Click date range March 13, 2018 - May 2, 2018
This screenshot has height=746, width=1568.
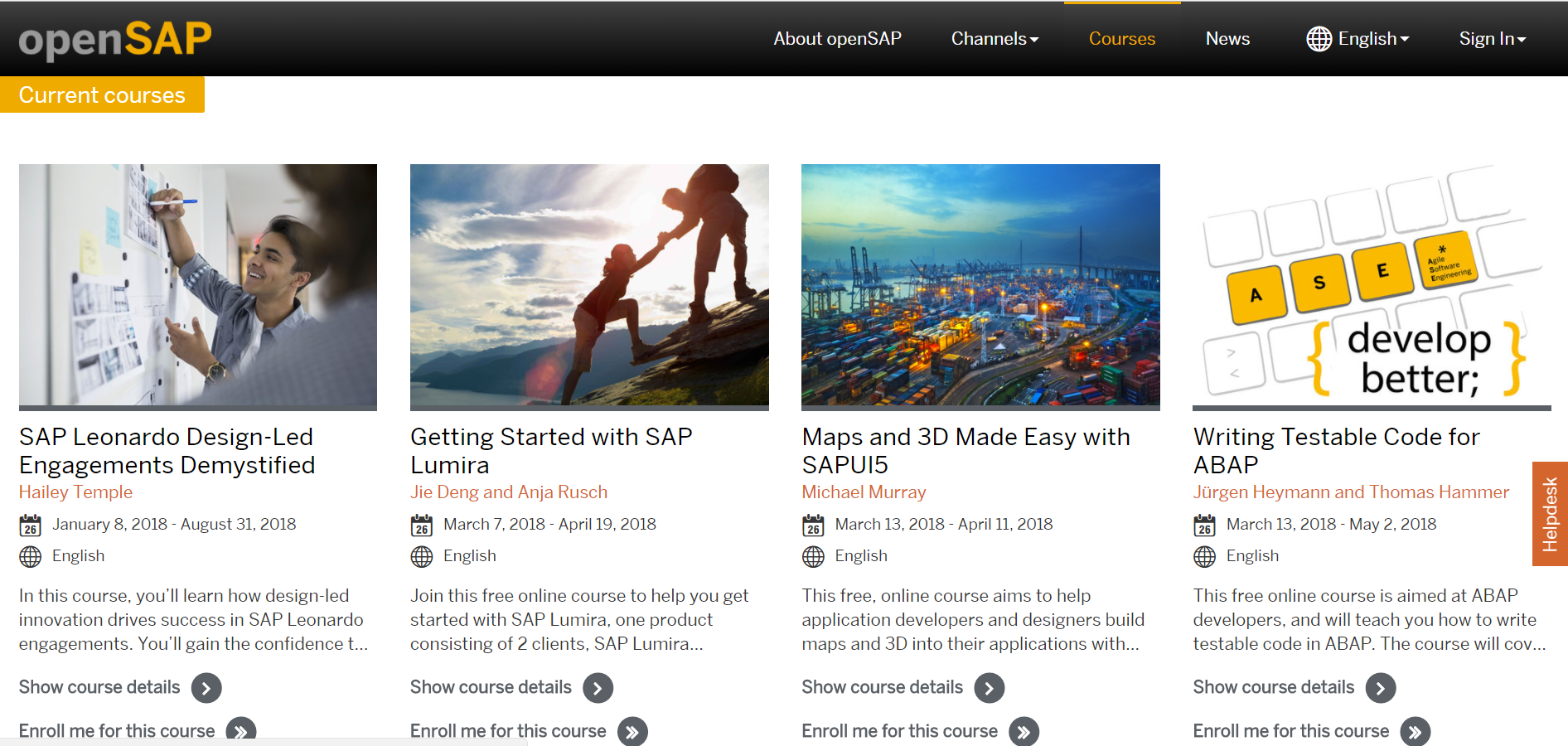[x=1331, y=525]
